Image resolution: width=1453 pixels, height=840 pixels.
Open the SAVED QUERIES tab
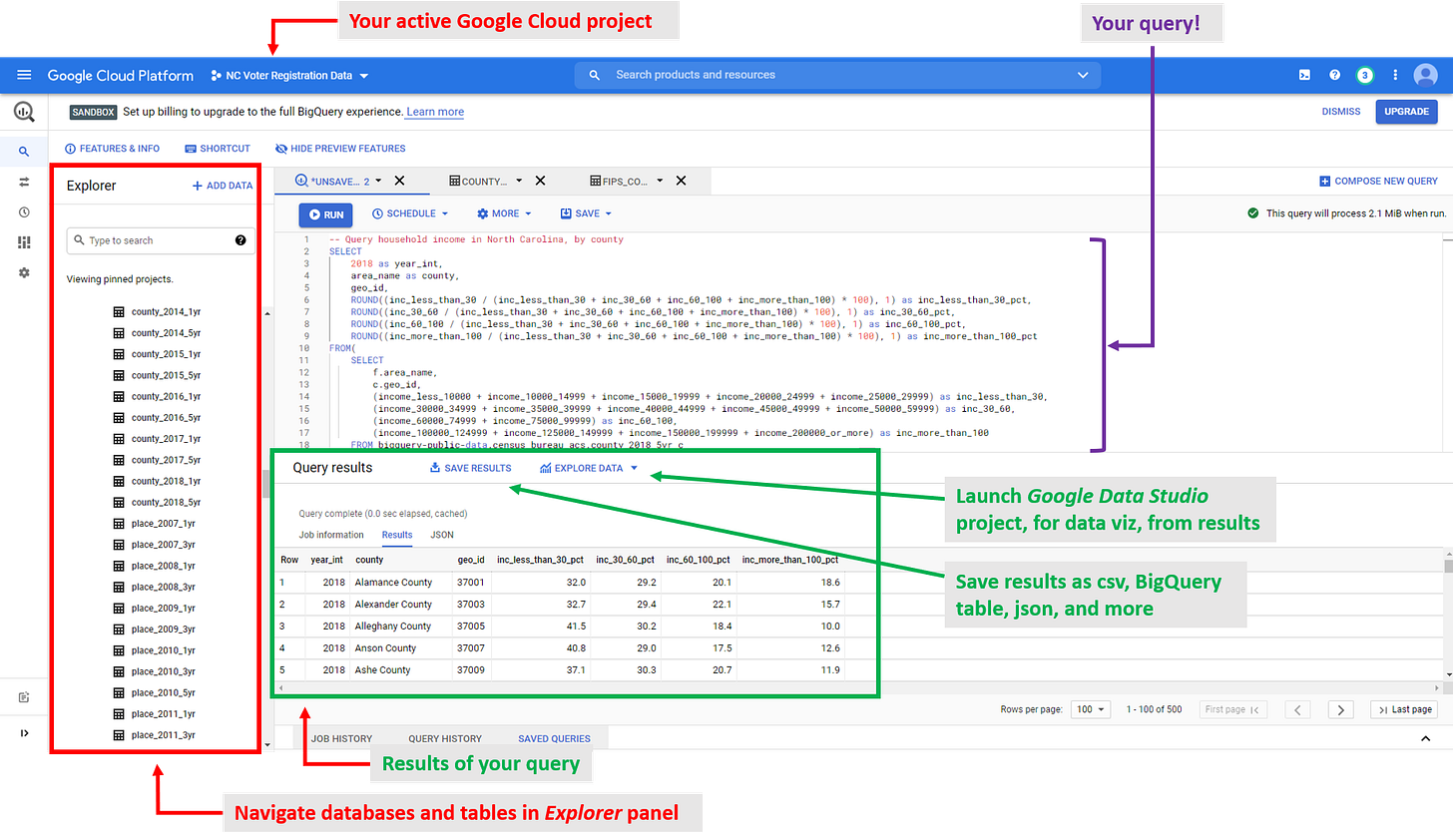(x=554, y=739)
